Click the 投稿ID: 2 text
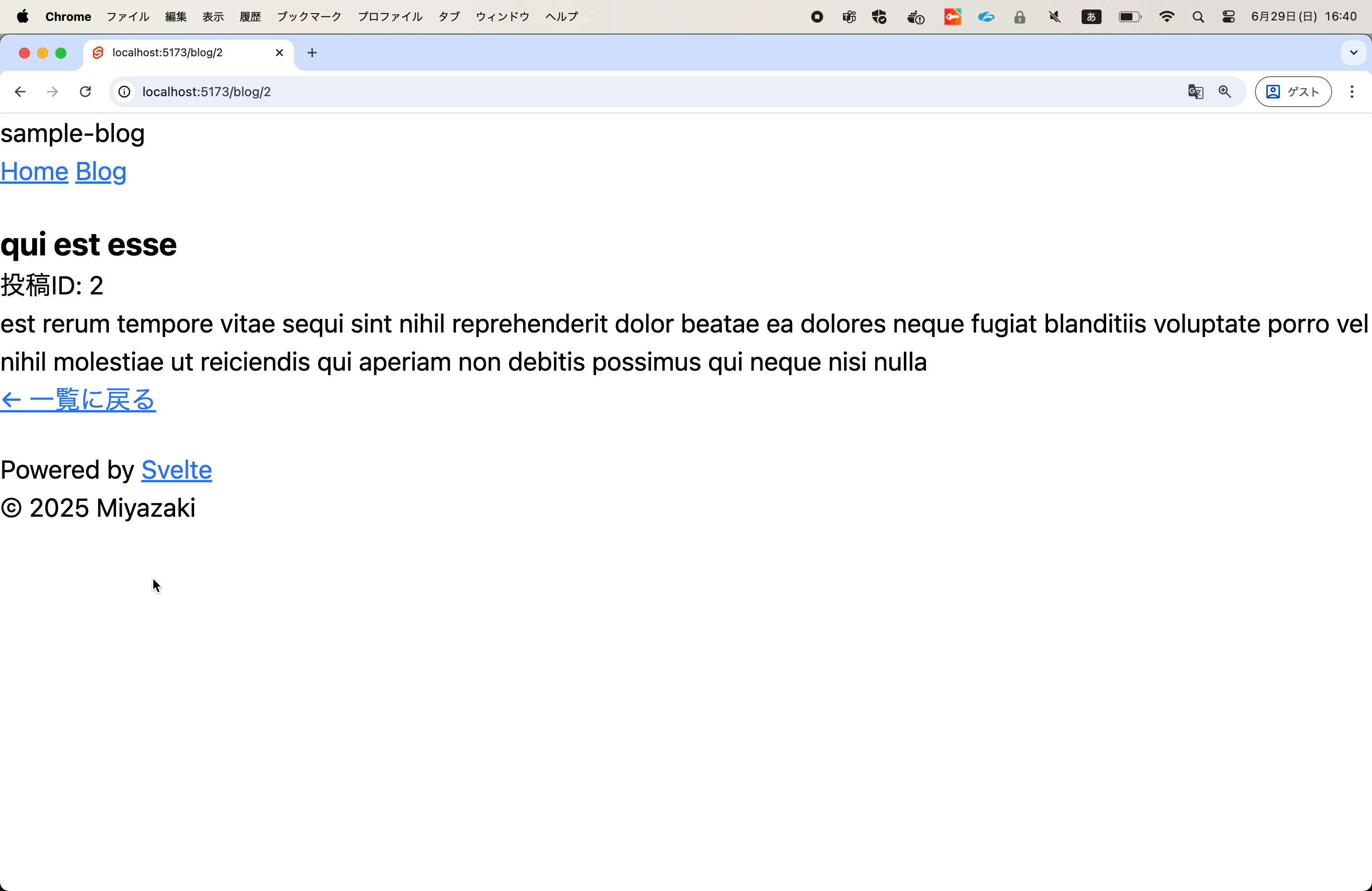The height and width of the screenshot is (891, 1372). coord(52,285)
